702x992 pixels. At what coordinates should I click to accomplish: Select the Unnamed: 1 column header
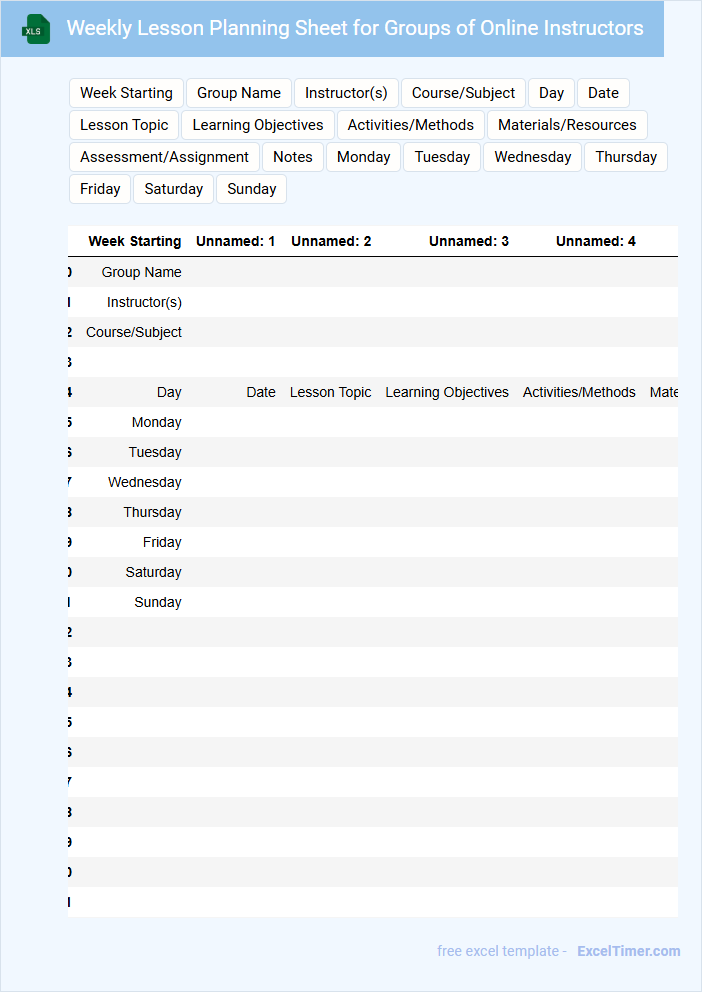[235, 241]
